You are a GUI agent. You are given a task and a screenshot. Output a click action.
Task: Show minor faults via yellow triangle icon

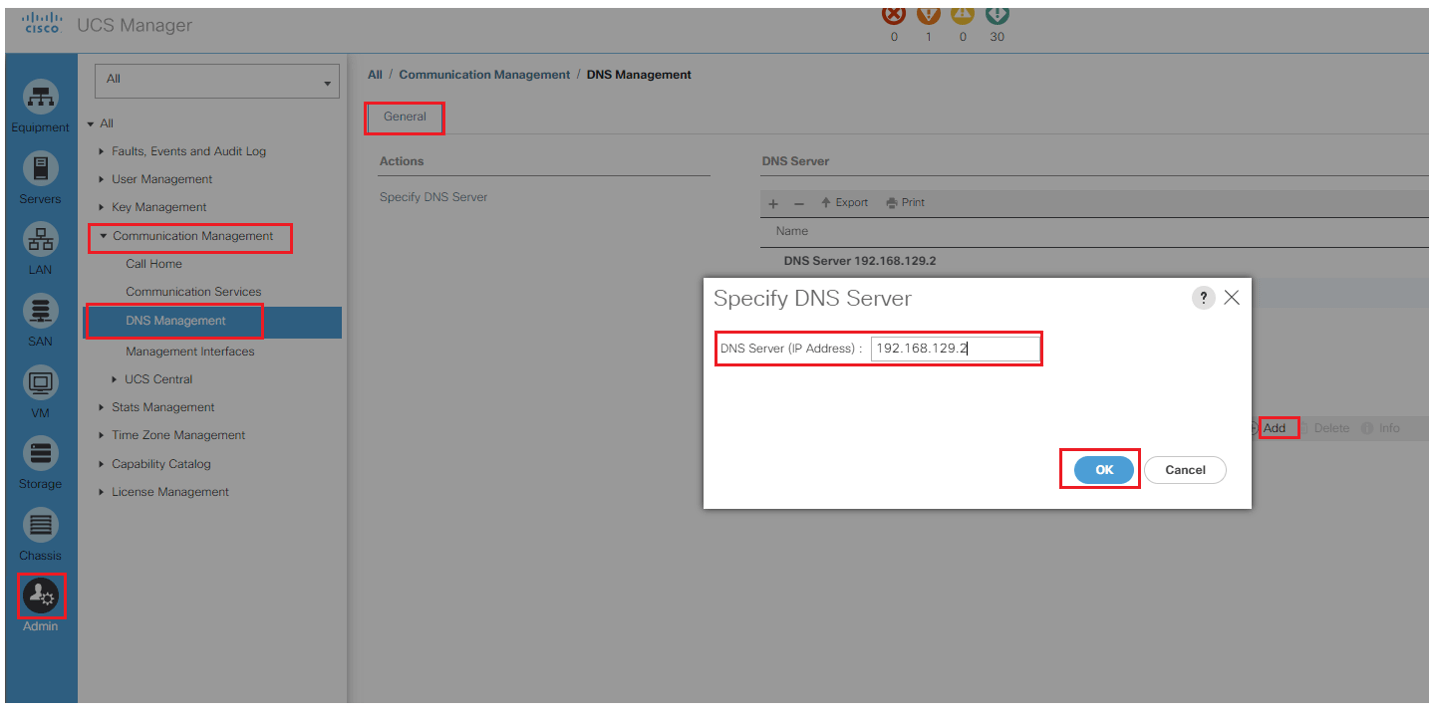962,14
